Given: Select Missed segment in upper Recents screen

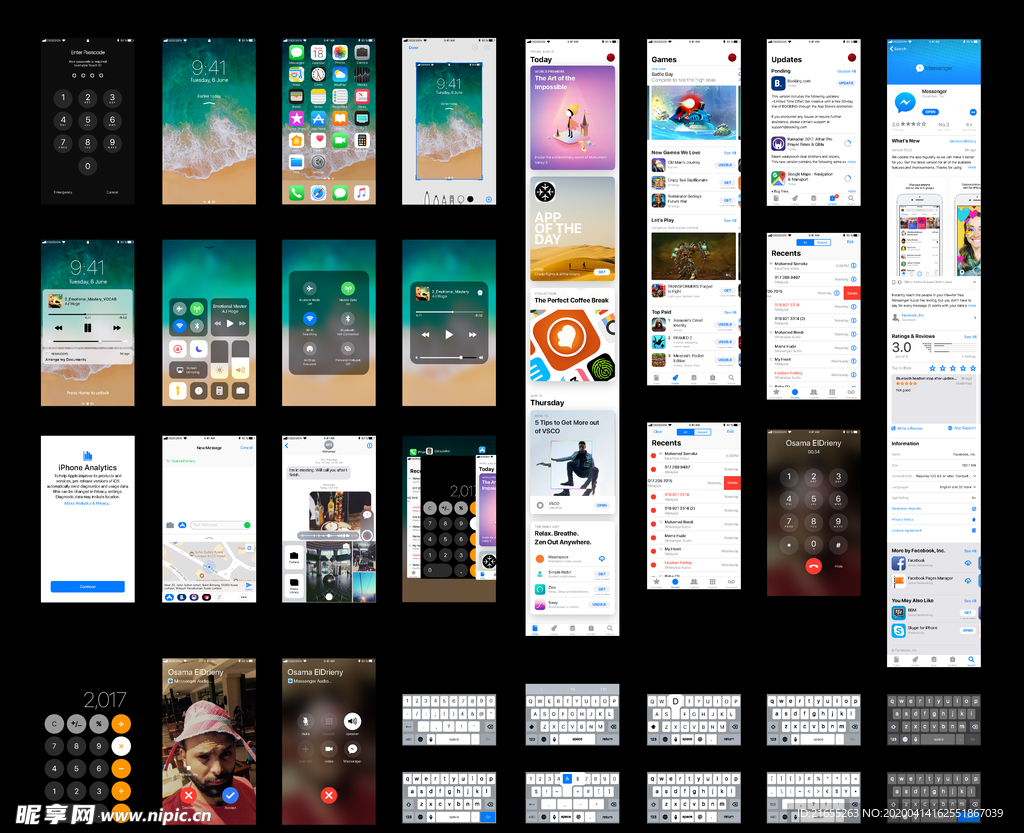Looking at the screenshot, I should (x=822, y=242).
